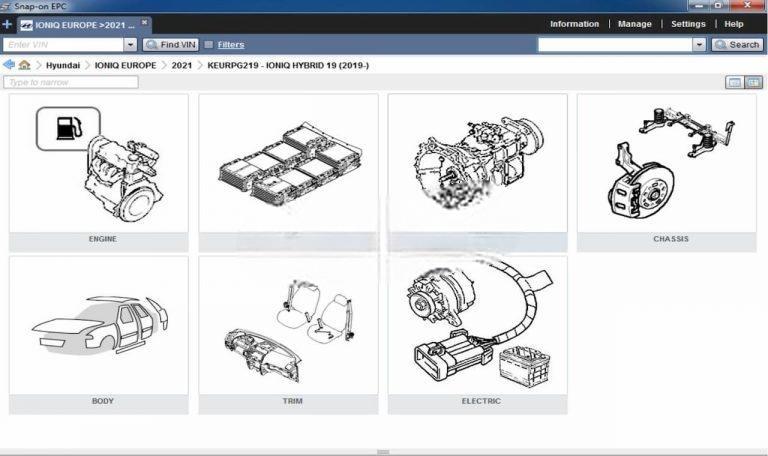Click the ENGINE label
The image size is (768, 456).
pos(103,239)
